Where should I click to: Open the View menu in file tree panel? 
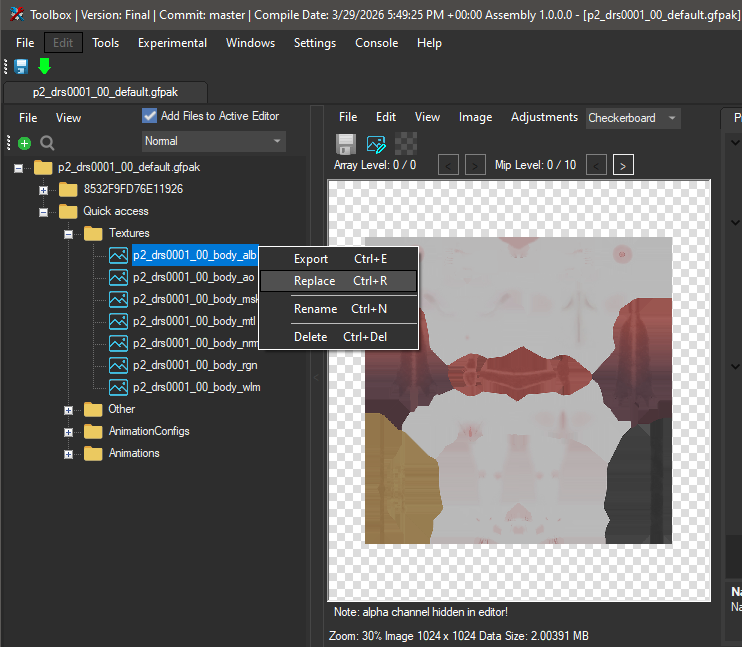coord(68,118)
